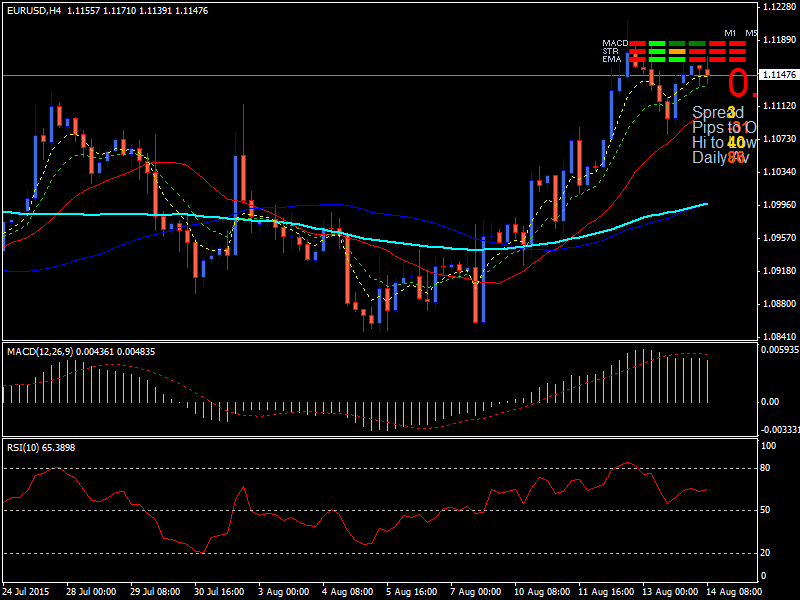Click the red EMA block under M1
The height and width of the screenshot is (600, 800).
(737, 59)
